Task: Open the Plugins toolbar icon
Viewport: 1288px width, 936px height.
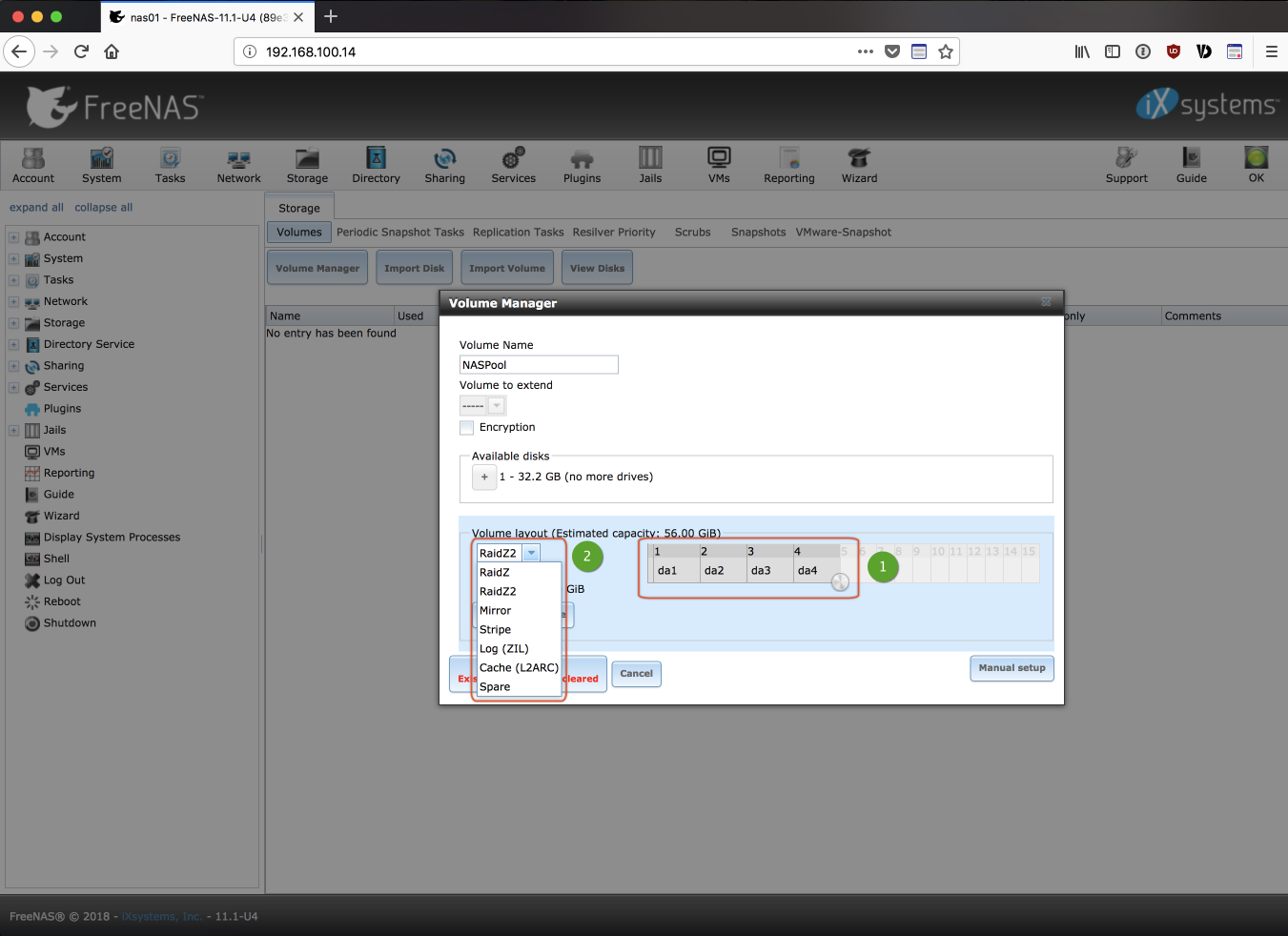Action: (x=582, y=165)
